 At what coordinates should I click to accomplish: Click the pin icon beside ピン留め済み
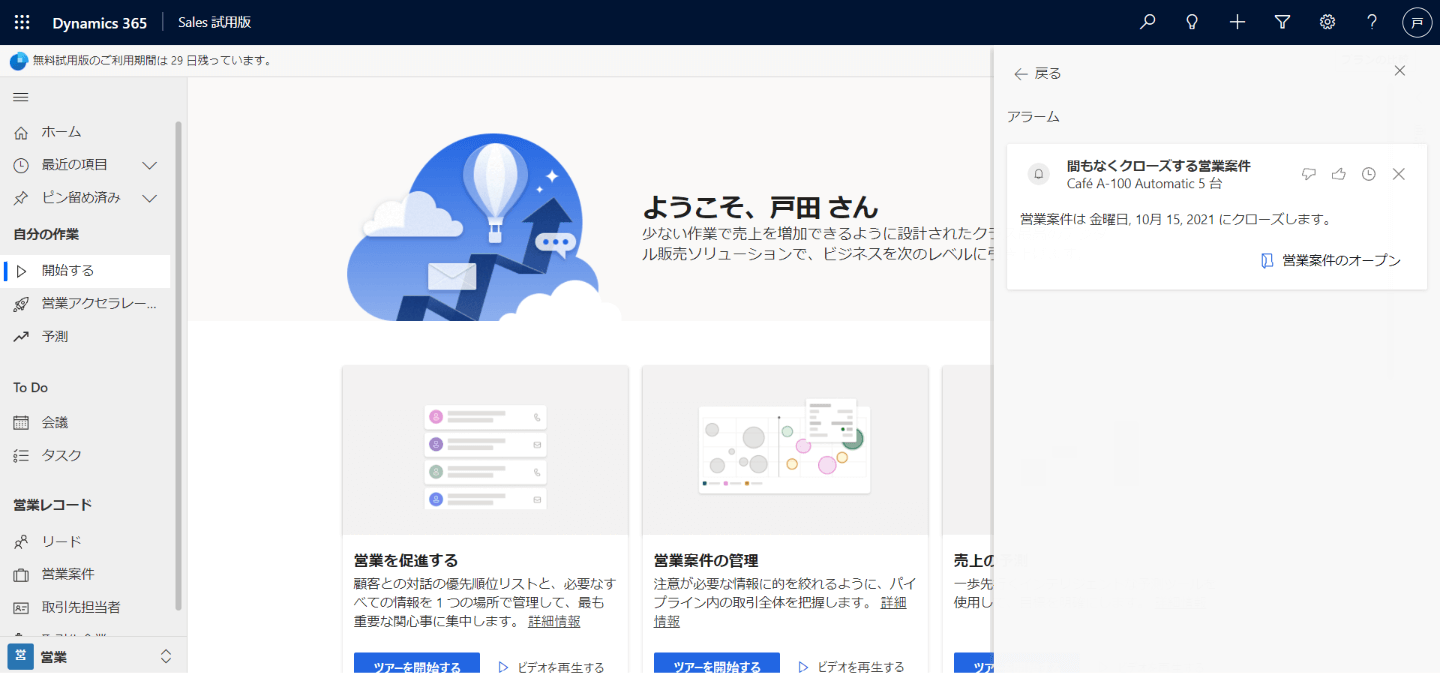pos(21,198)
